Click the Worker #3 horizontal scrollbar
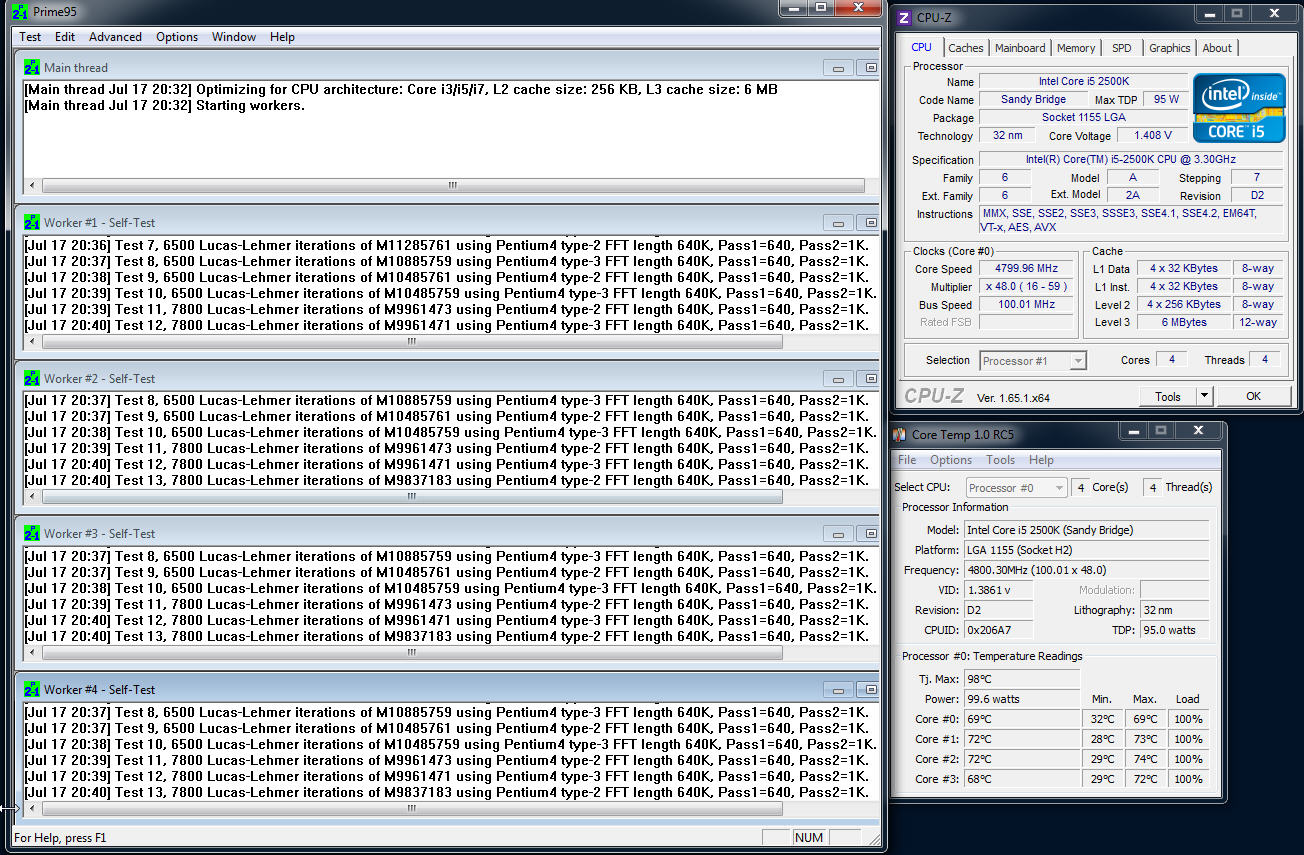 coord(411,652)
